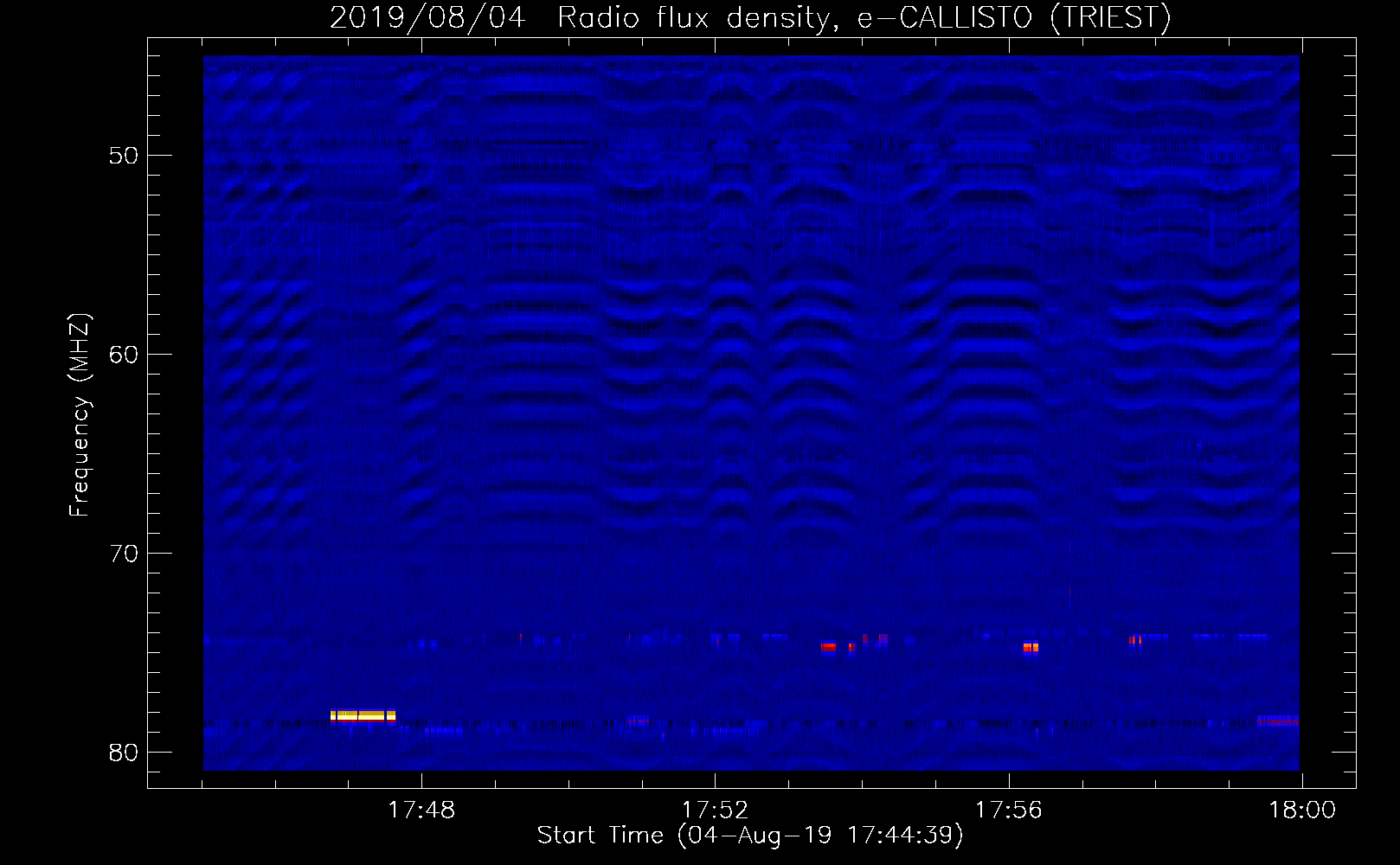Click the "Start Time (04-Aug-19 17:44:39)" x-axis label

[x=750, y=836]
